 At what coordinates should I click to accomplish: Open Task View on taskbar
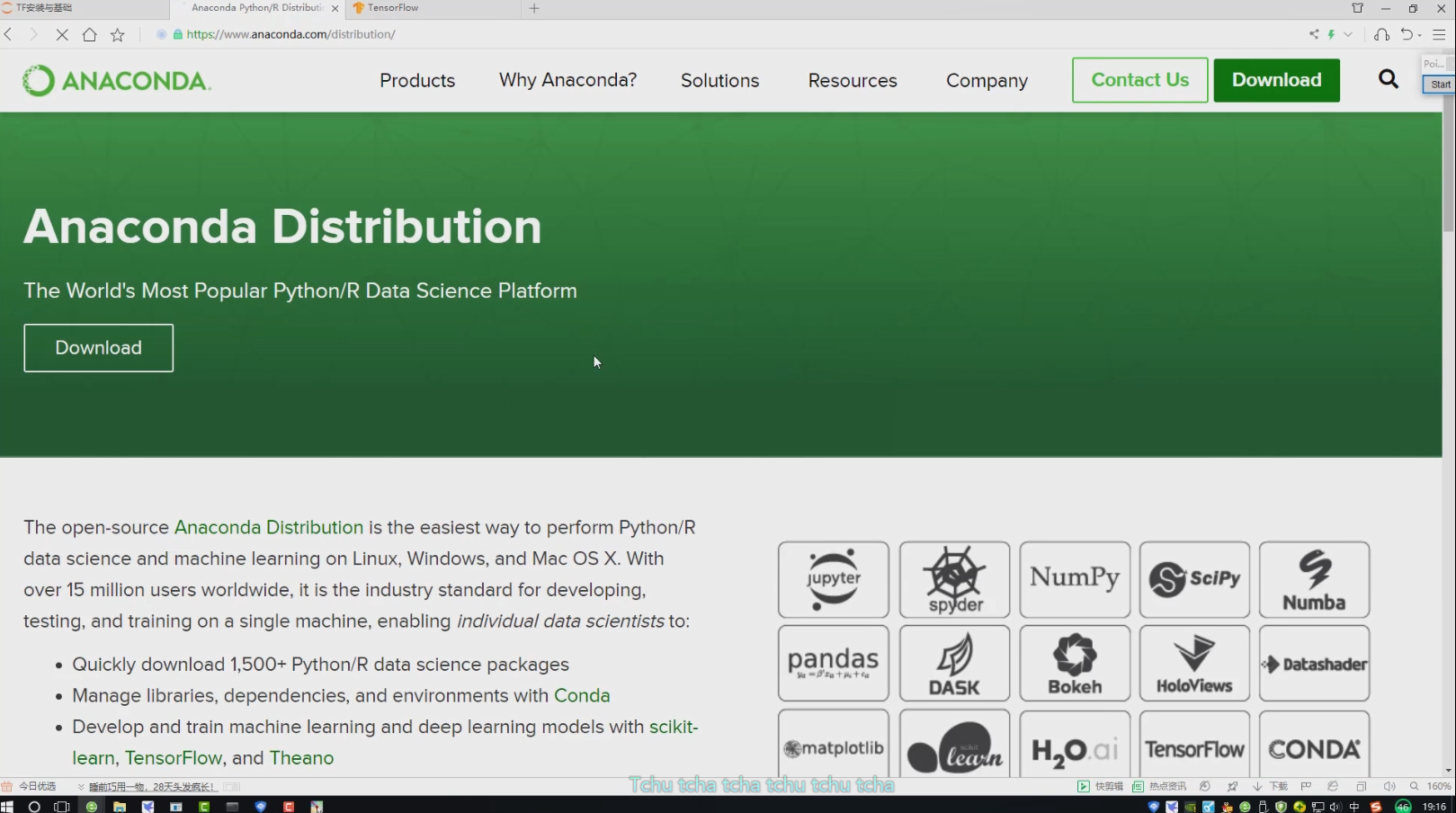click(61, 806)
